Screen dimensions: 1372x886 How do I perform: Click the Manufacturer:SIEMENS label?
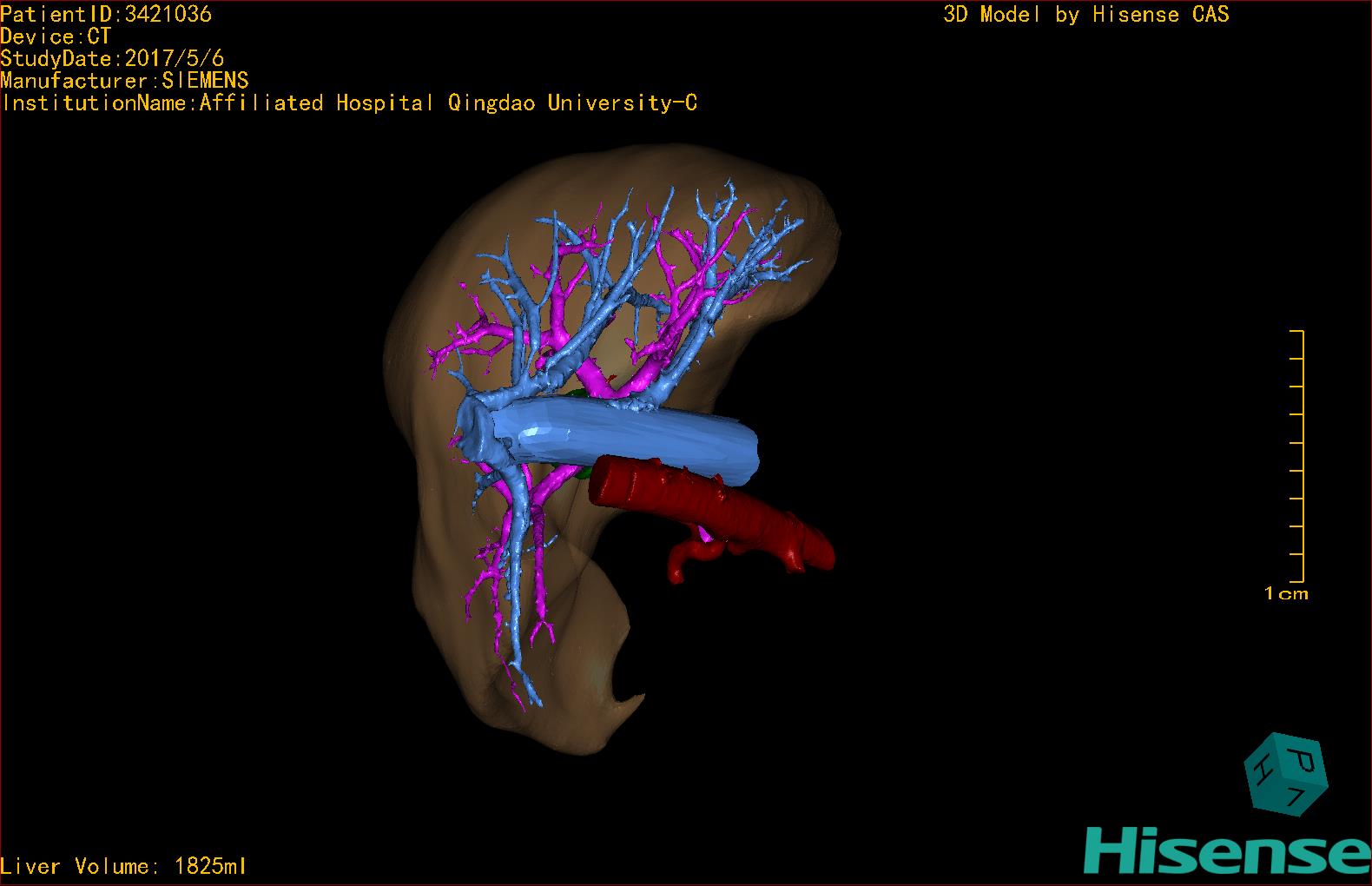point(124,81)
